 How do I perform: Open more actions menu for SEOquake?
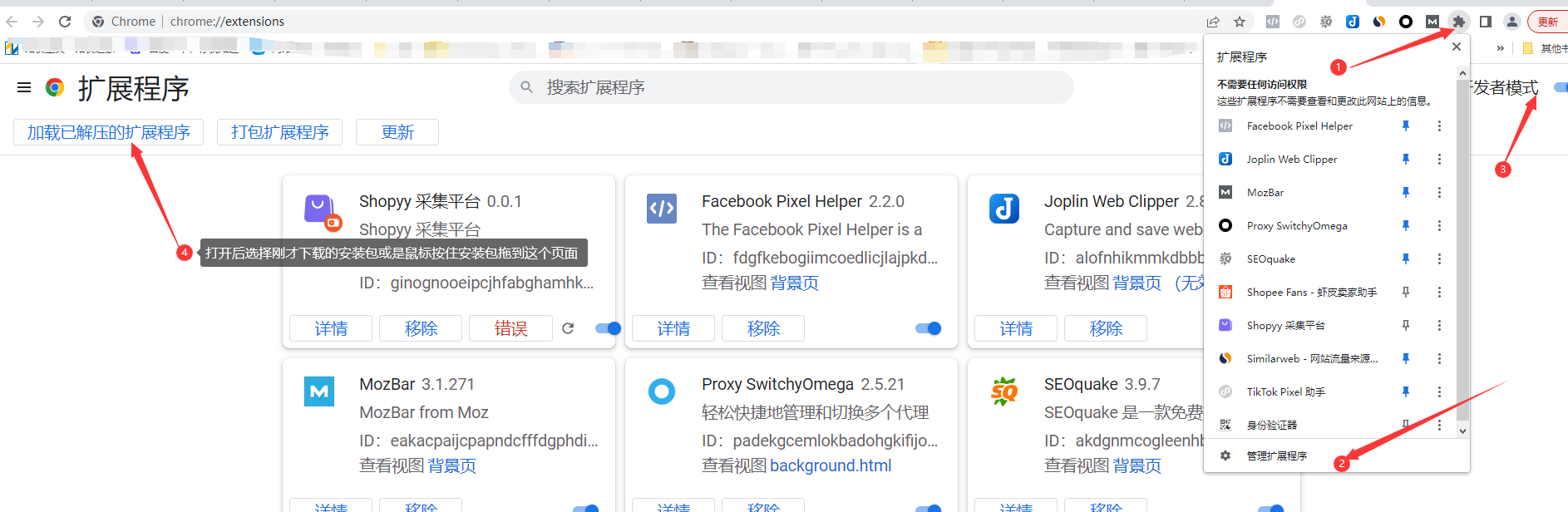[1439, 259]
